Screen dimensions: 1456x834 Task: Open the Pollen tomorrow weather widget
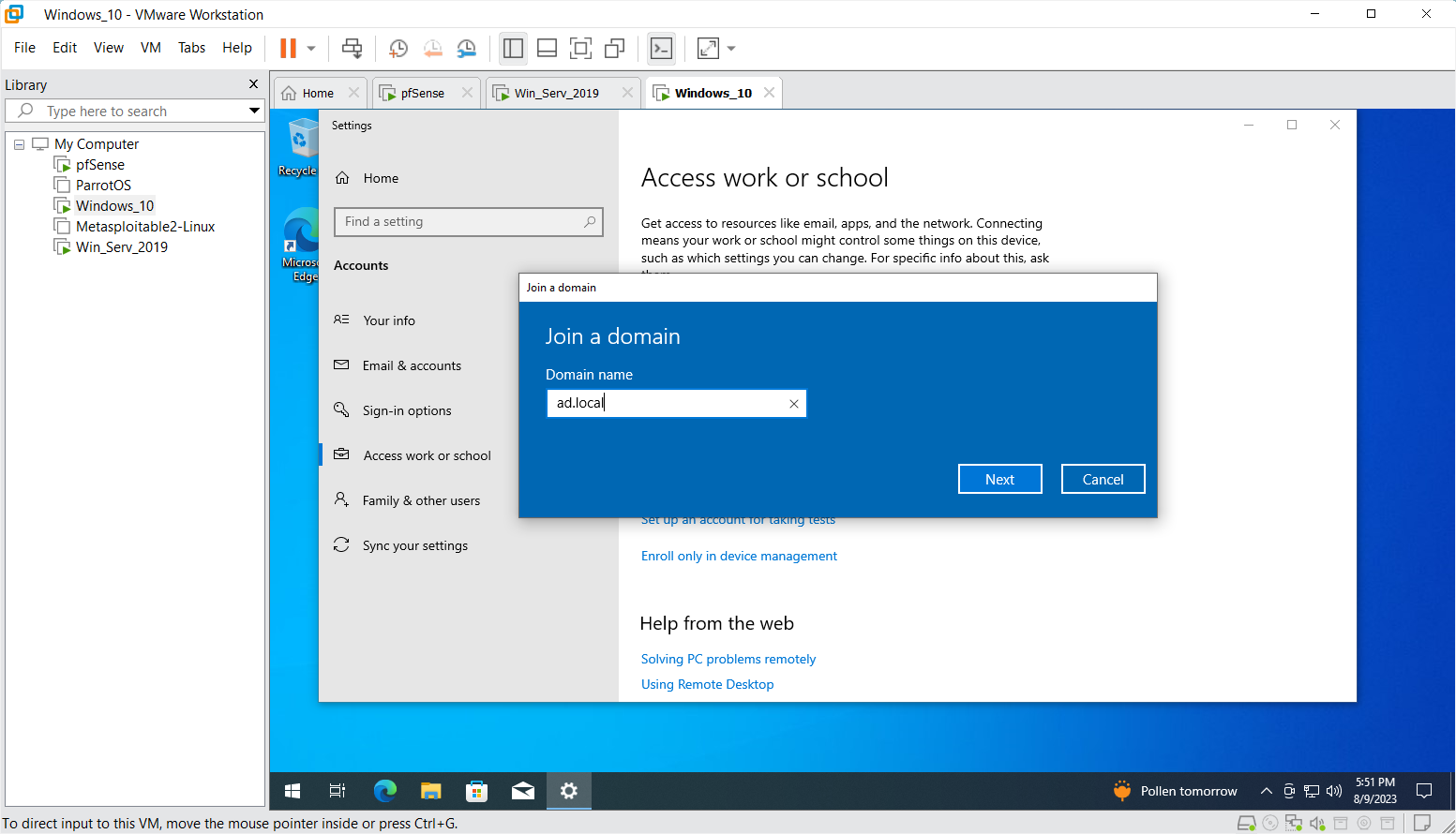tap(1176, 791)
